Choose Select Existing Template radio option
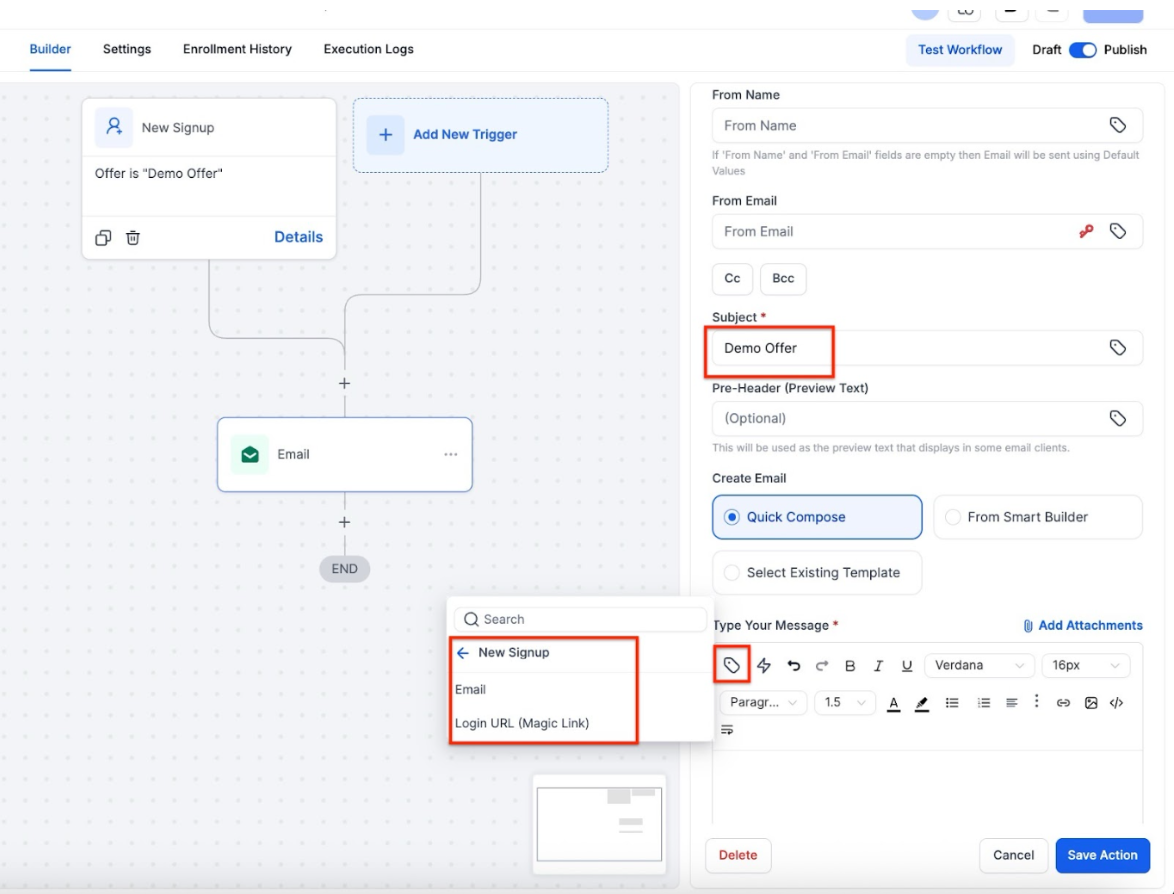Viewport: 1174px width, 894px height. pyautogui.click(x=817, y=573)
